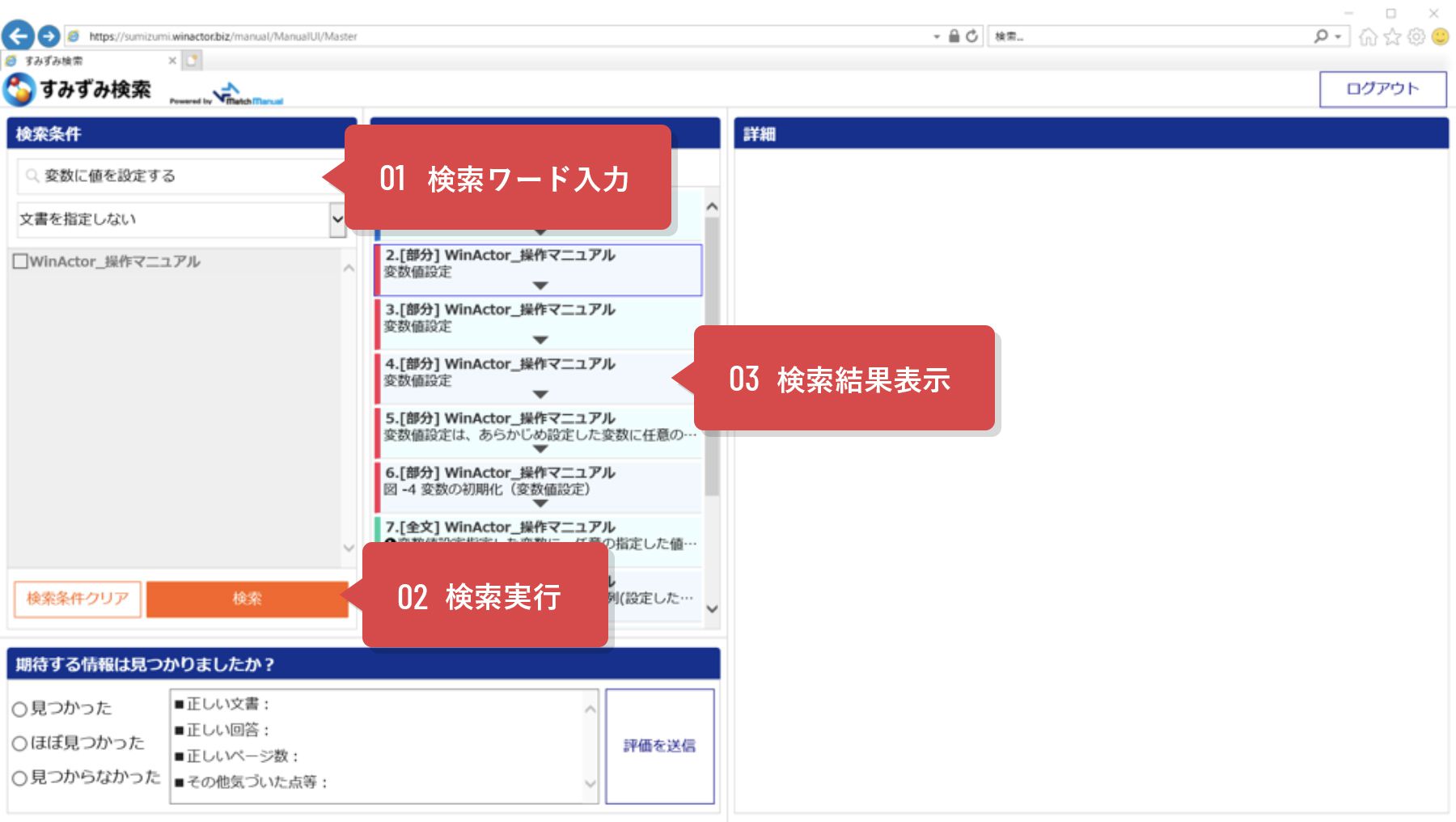Image resolution: width=1456 pixels, height=822 pixels.
Task: Click the forward navigation arrow
Action: point(47,36)
